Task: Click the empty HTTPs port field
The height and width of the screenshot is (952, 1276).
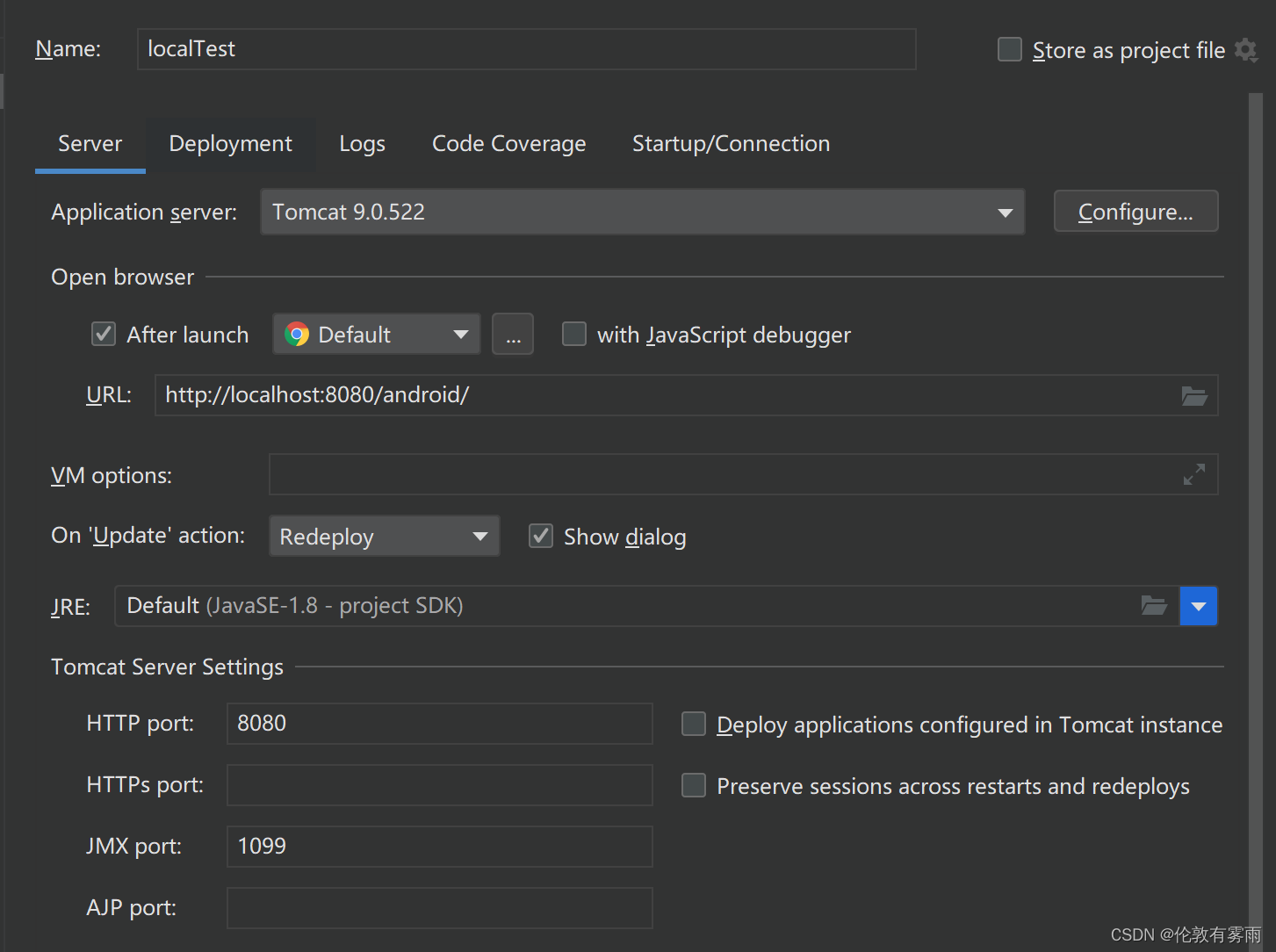Action: [440, 785]
